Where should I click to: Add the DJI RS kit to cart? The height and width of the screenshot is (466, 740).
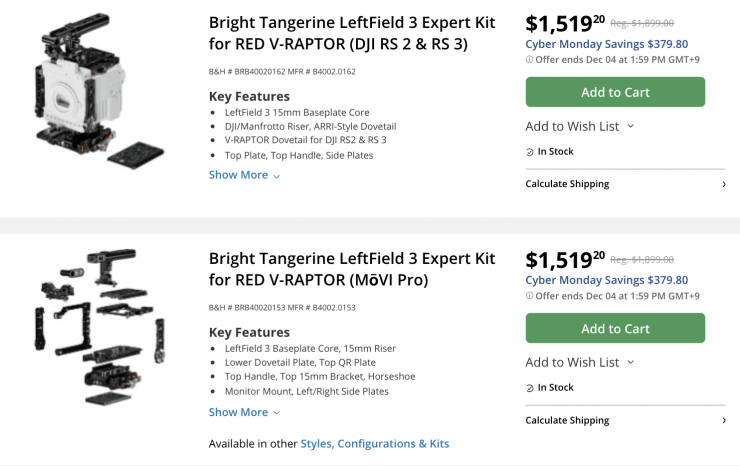(x=615, y=92)
